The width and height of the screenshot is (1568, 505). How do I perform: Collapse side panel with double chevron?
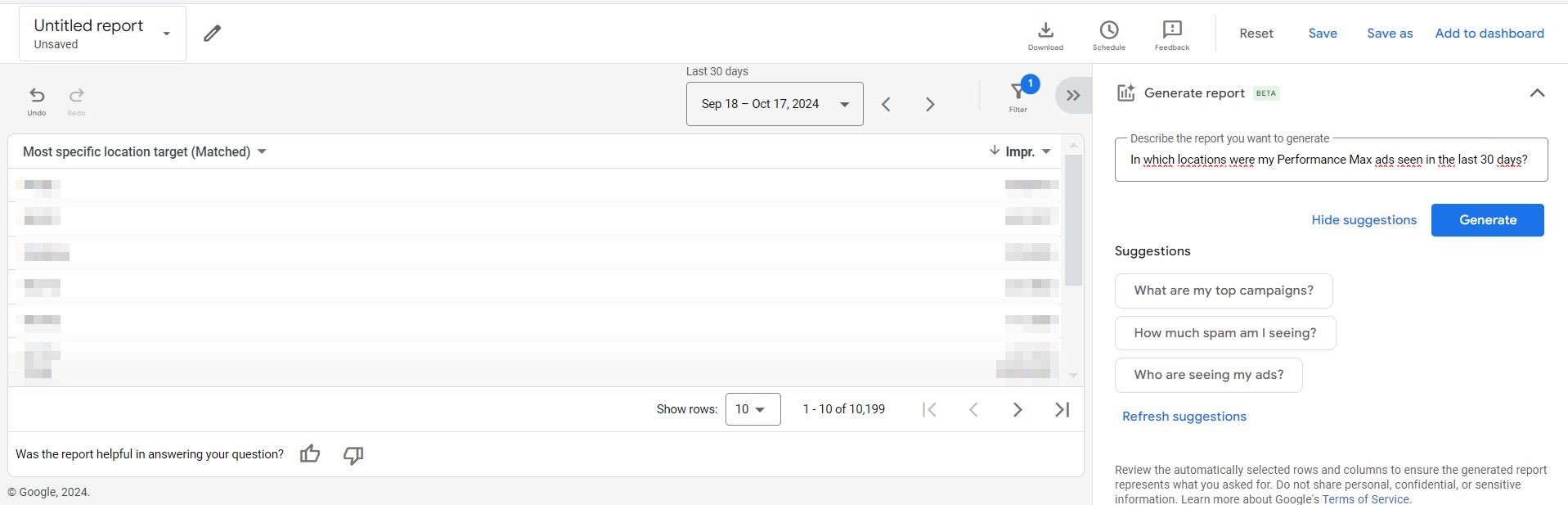[x=1073, y=96]
